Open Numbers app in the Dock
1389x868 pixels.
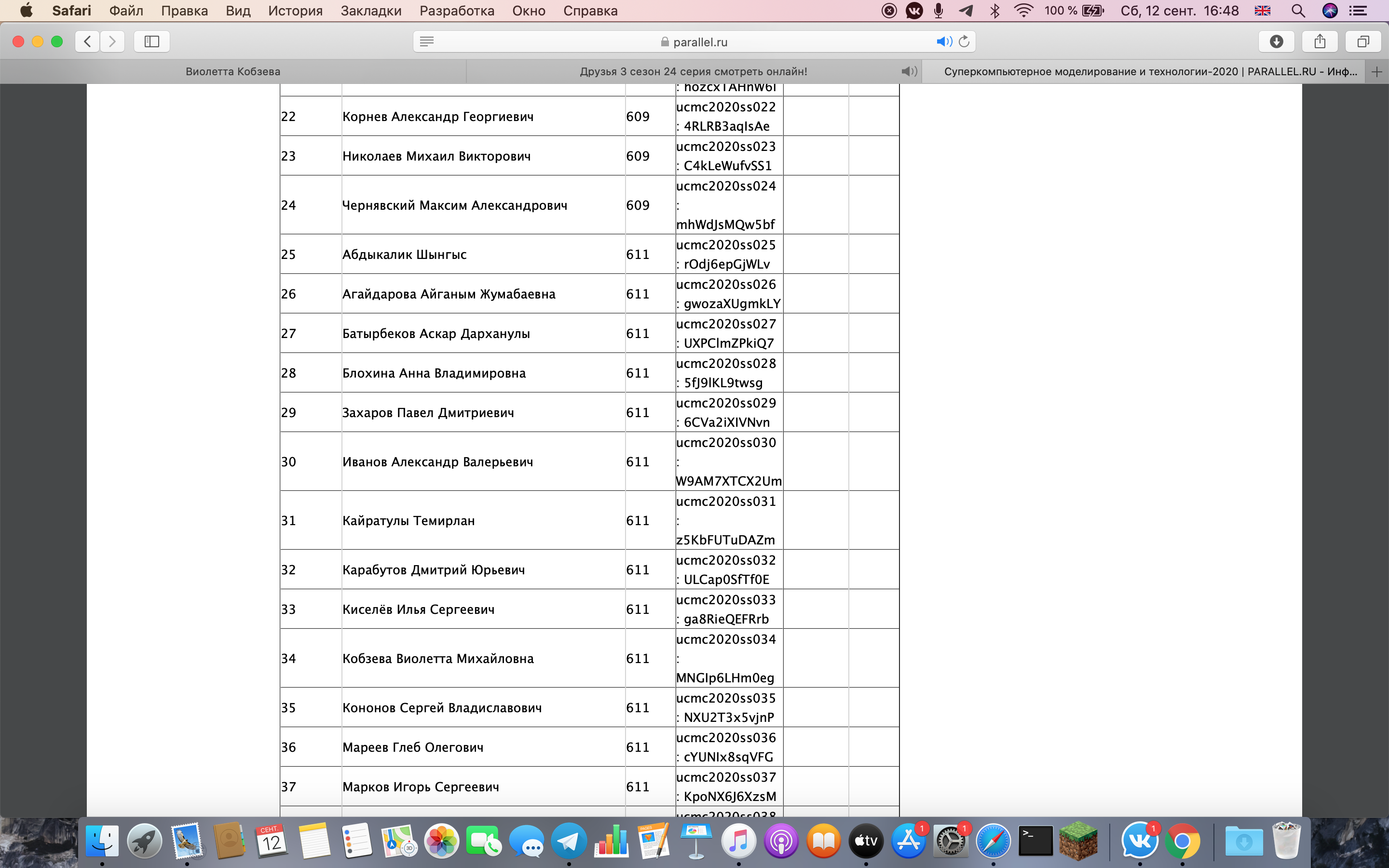pos(611,841)
